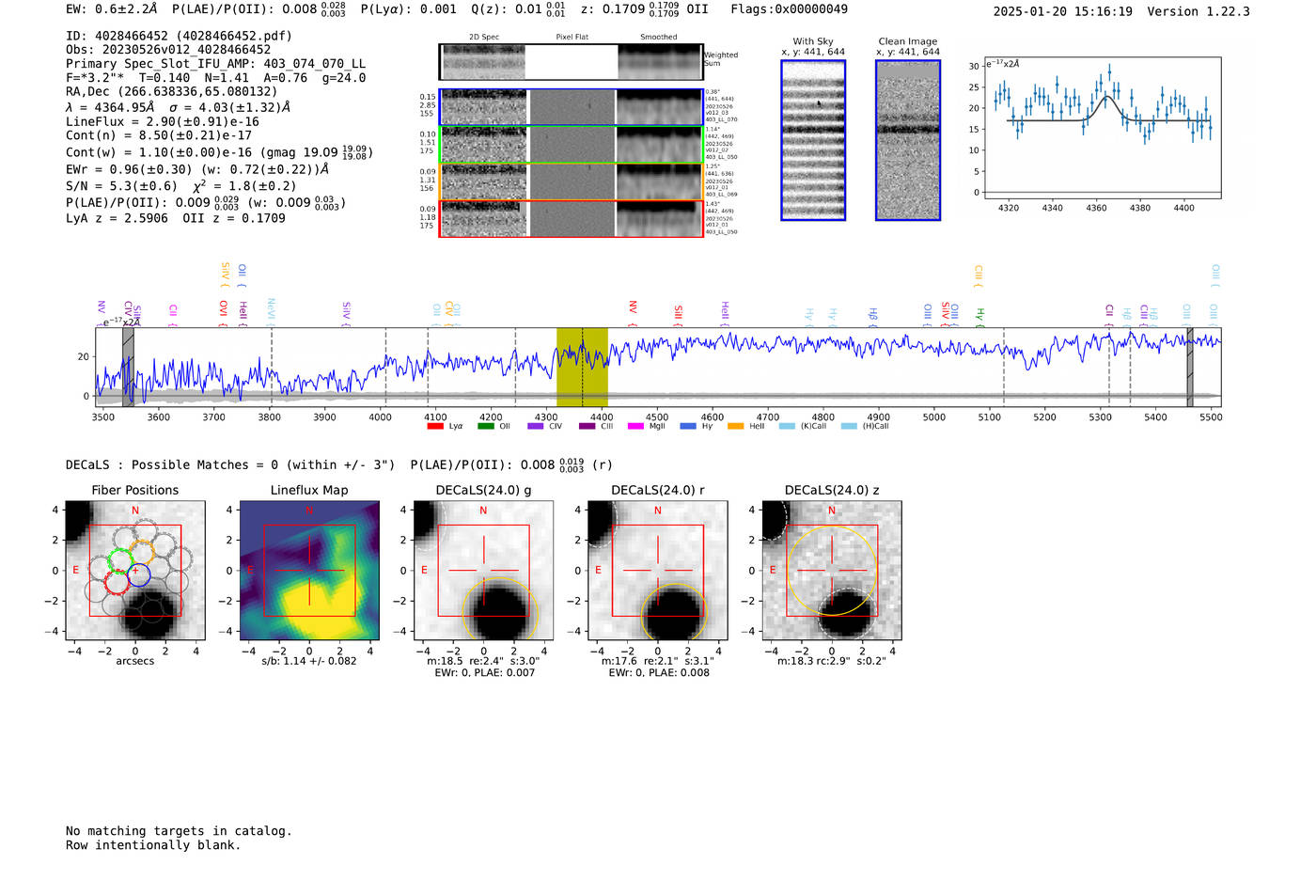Click the blue Hγ legend swatch

pos(687,427)
